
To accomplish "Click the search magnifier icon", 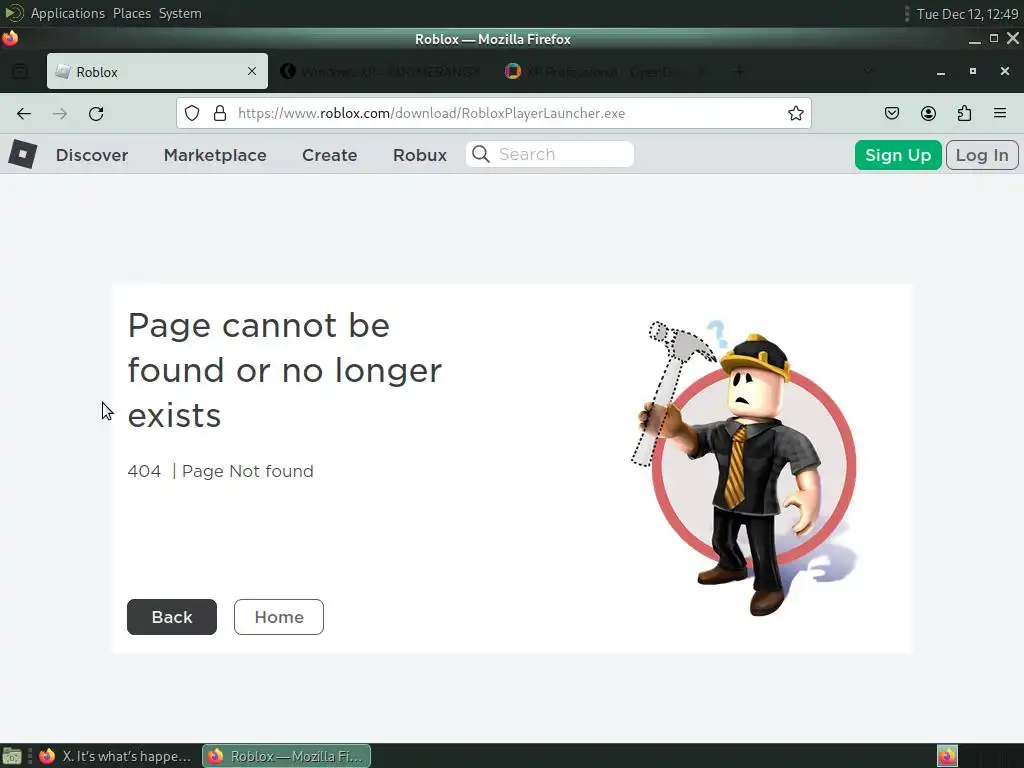I will click(481, 154).
